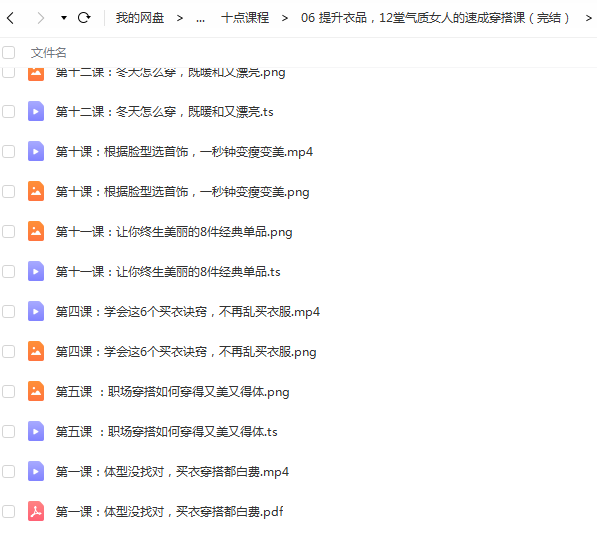Expand the chevron after the course folder breadcrumb
This screenshot has height=535, width=597.
(589, 18)
